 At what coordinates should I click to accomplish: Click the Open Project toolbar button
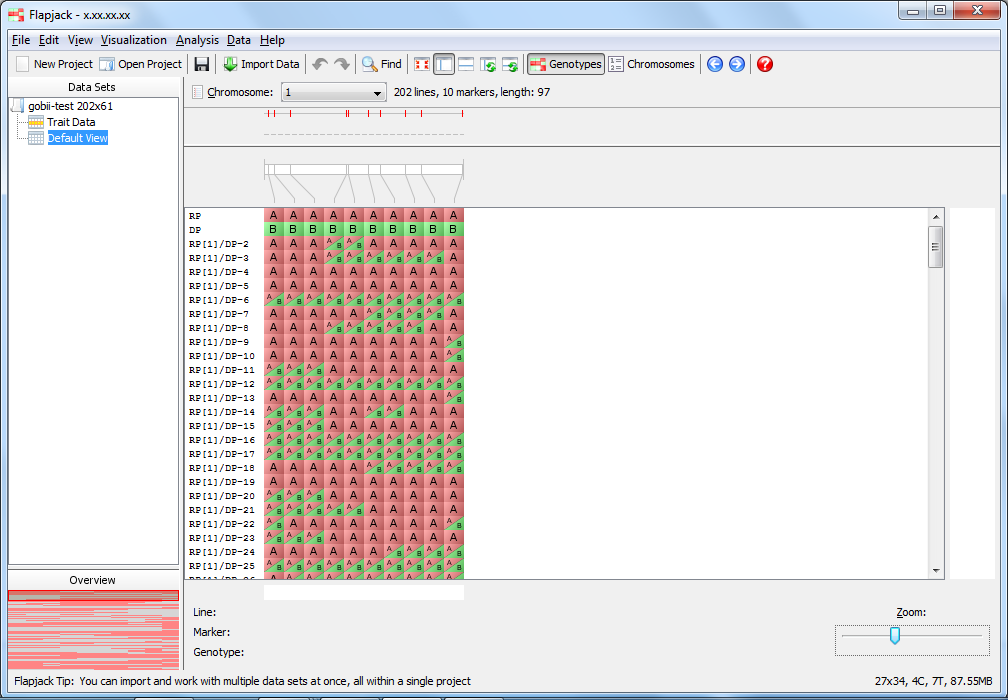141,64
